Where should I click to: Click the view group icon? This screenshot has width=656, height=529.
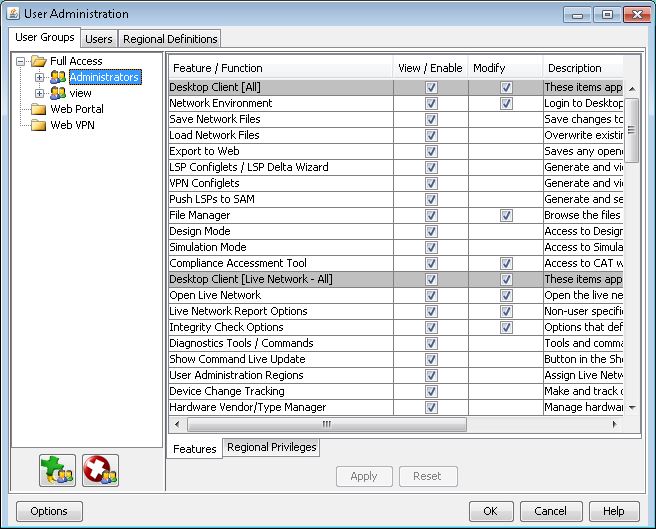point(58,93)
